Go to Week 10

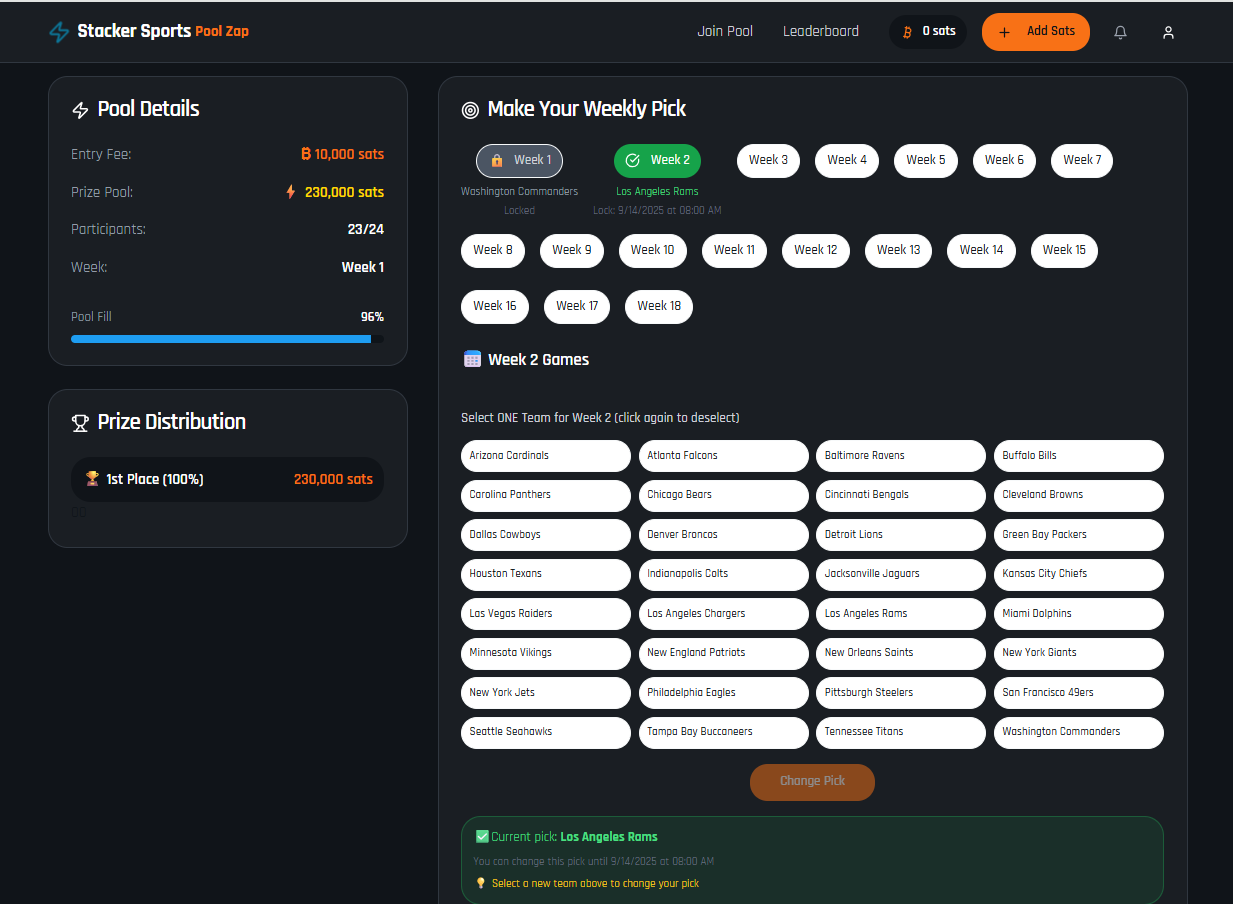pyautogui.click(x=653, y=250)
